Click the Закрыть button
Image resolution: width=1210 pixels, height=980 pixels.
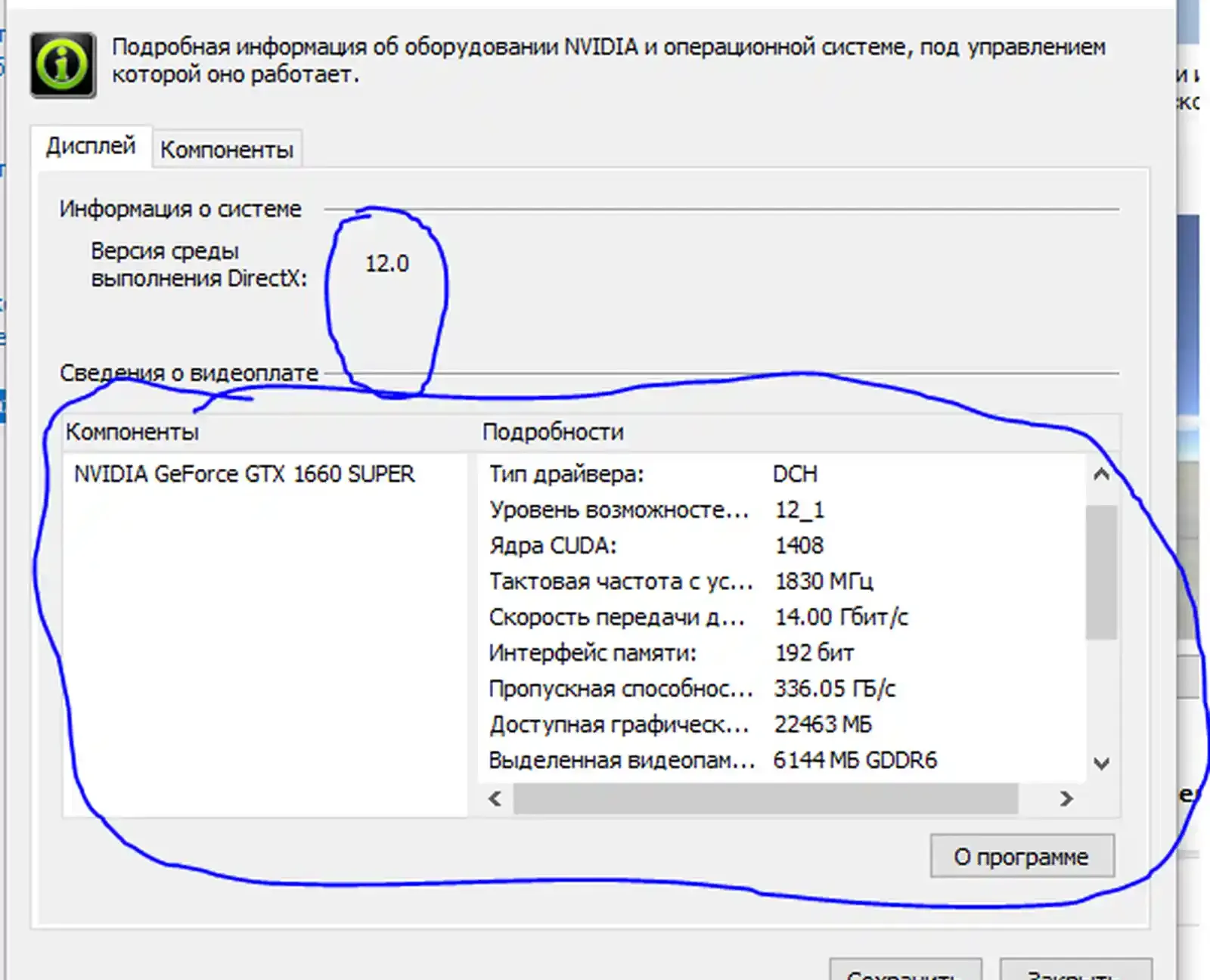1075,969
